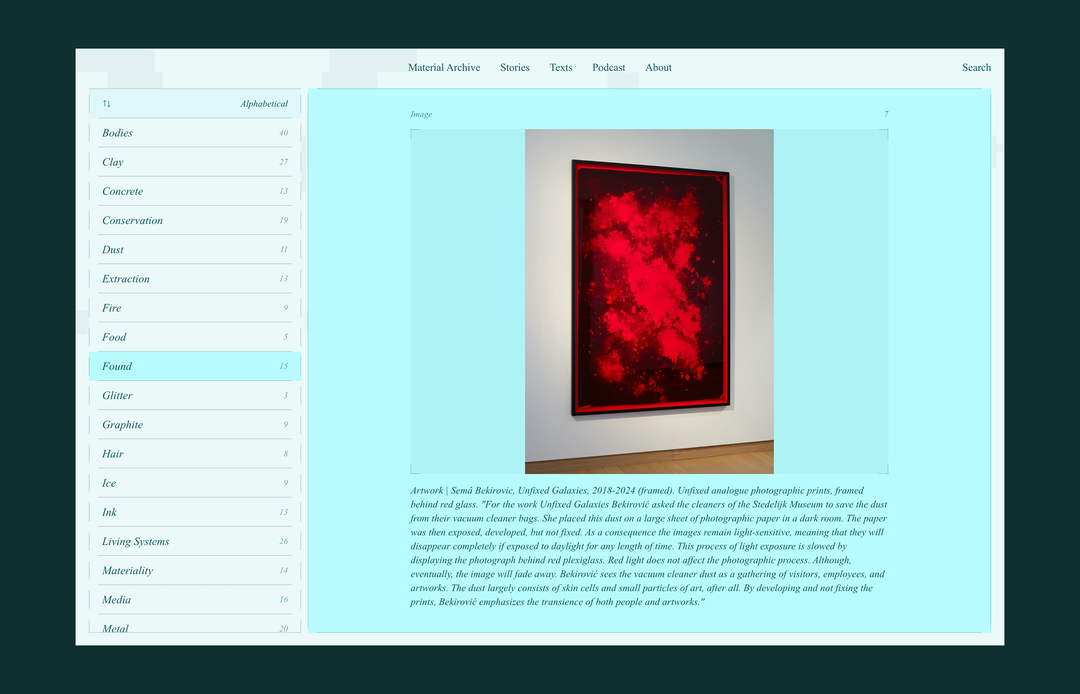Image resolution: width=1080 pixels, height=694 pixels.
Task: Select the Clay category
Action: click(195, 162)
